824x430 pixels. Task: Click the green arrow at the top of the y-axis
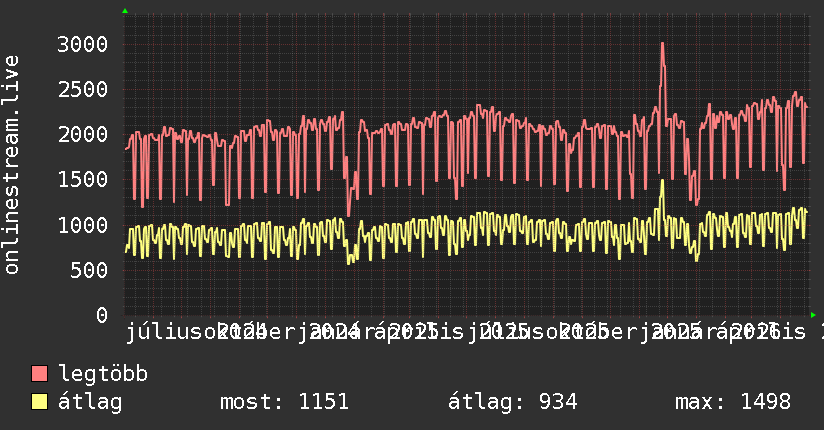pyautogui.click(x=125, y=11)
